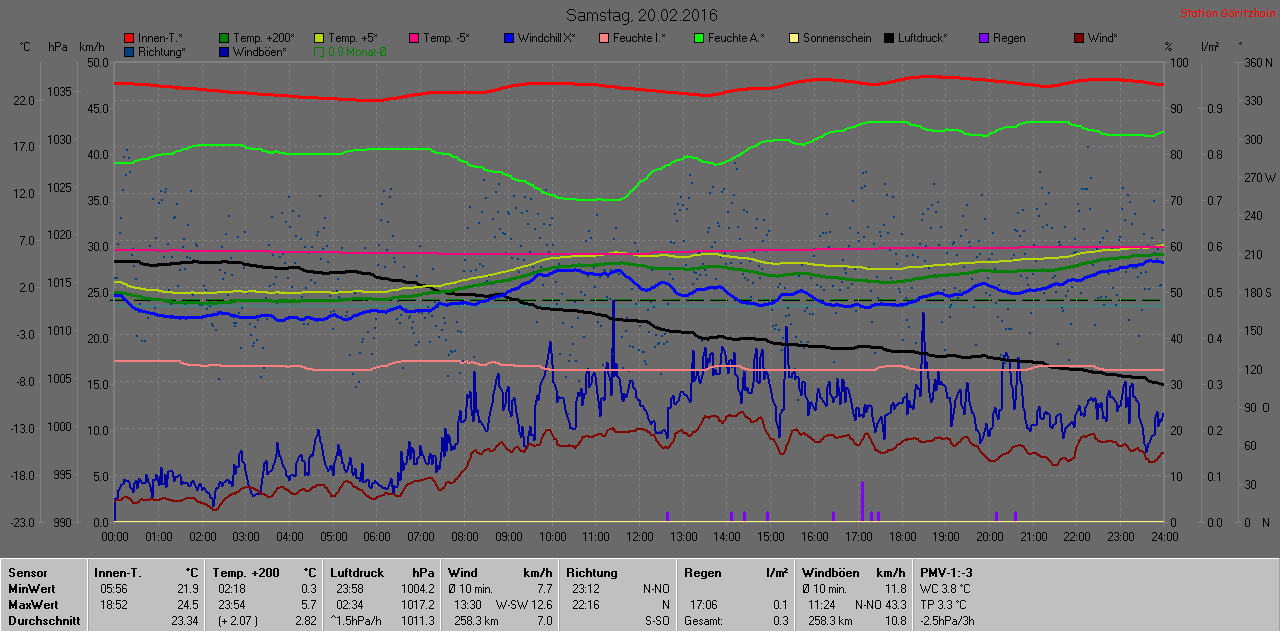Open the Station Göritzhain link
This screenshot has height=631, width=1280.
pyautogui.click(x=1227, y=13)
